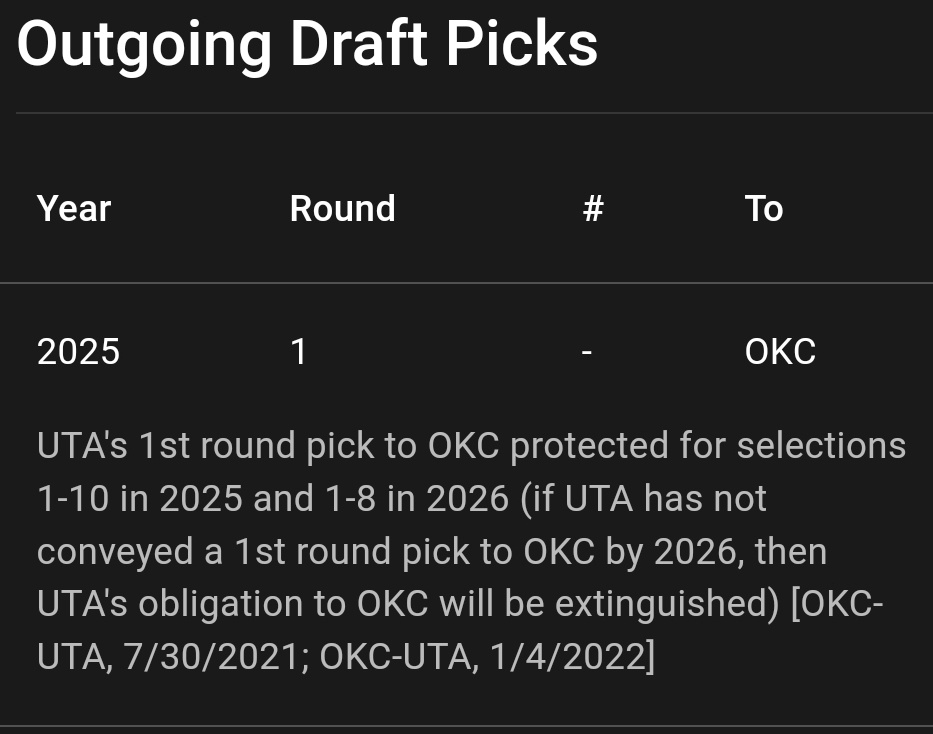Image resolution: width=933 pixels, height=734 pixels.
Task: Click the word 'obligation' in the note
Action: coord(232,604)
